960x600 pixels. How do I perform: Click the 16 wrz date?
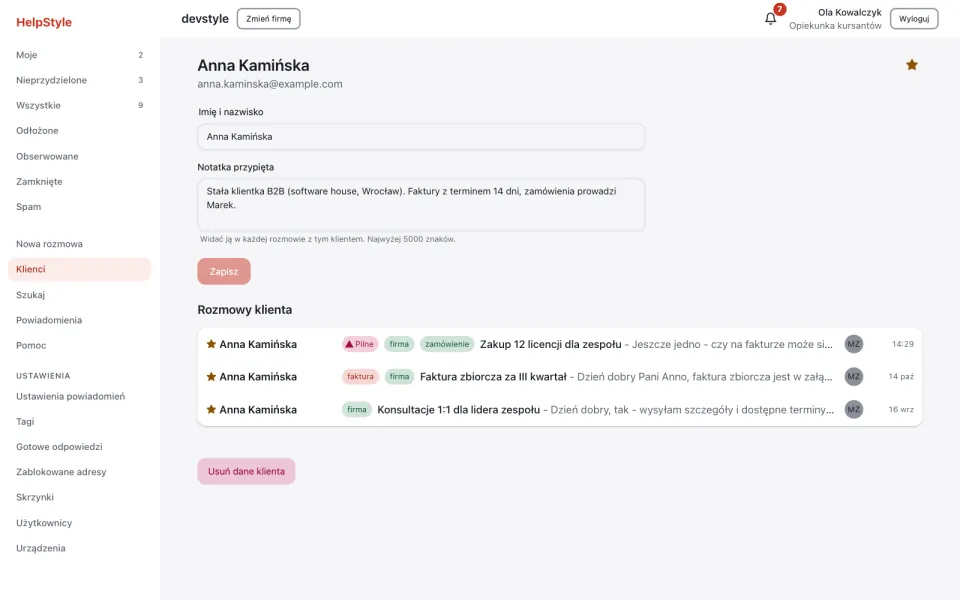[901, 410]
